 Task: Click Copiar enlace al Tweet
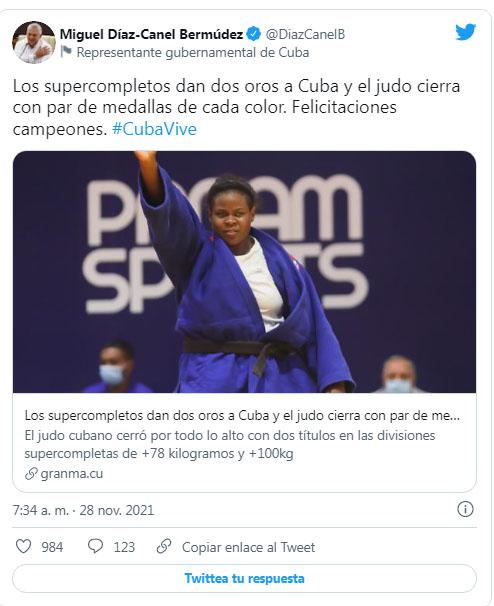click(249, 547)
